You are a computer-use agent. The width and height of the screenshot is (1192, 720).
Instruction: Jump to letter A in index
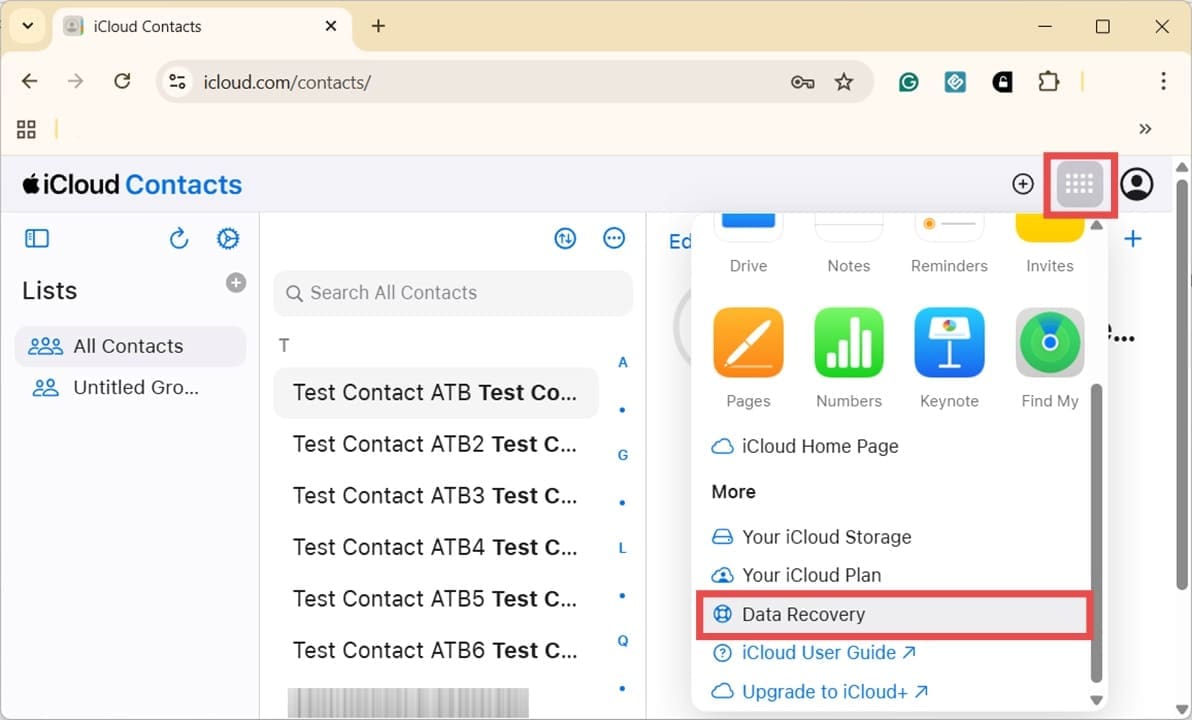(x=623, y=363)
